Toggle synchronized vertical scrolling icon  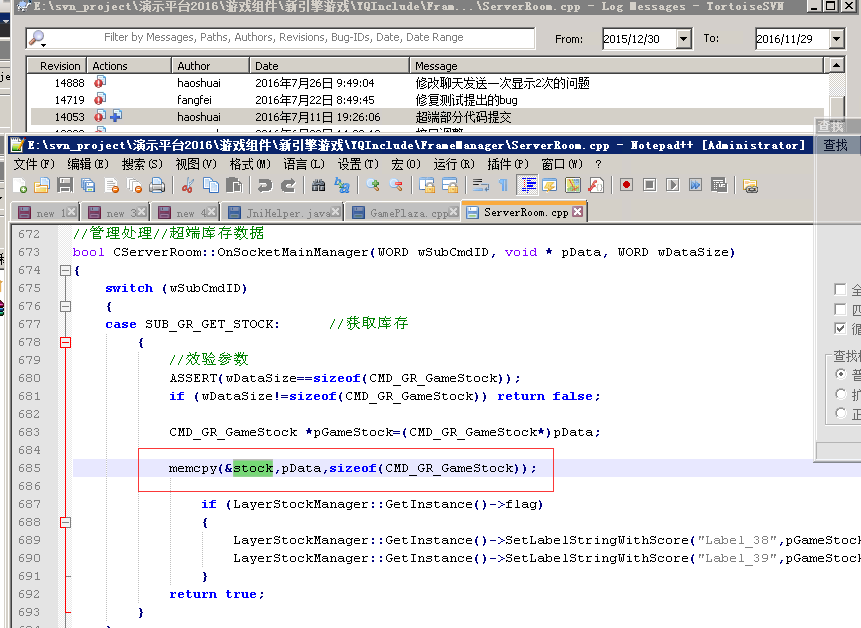click(427, 186)
